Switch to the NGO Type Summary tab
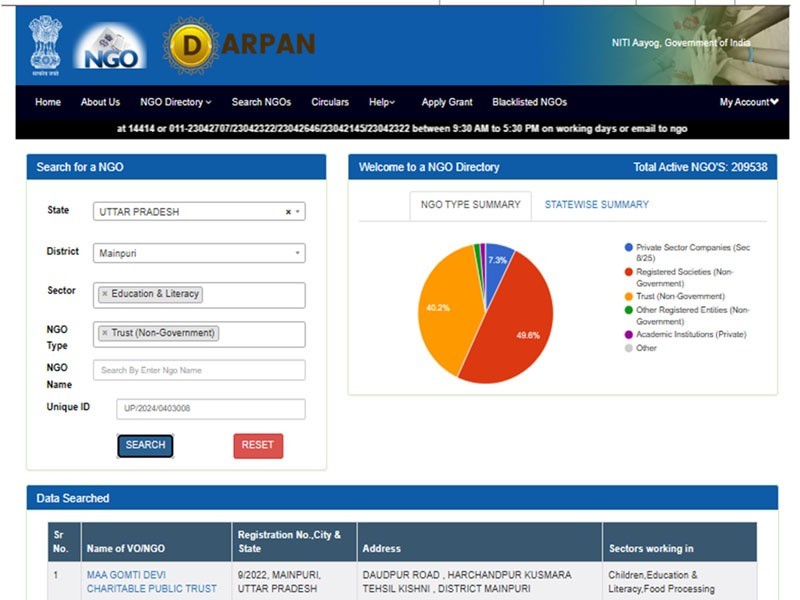800x600 pixels. tap(470, 205)
